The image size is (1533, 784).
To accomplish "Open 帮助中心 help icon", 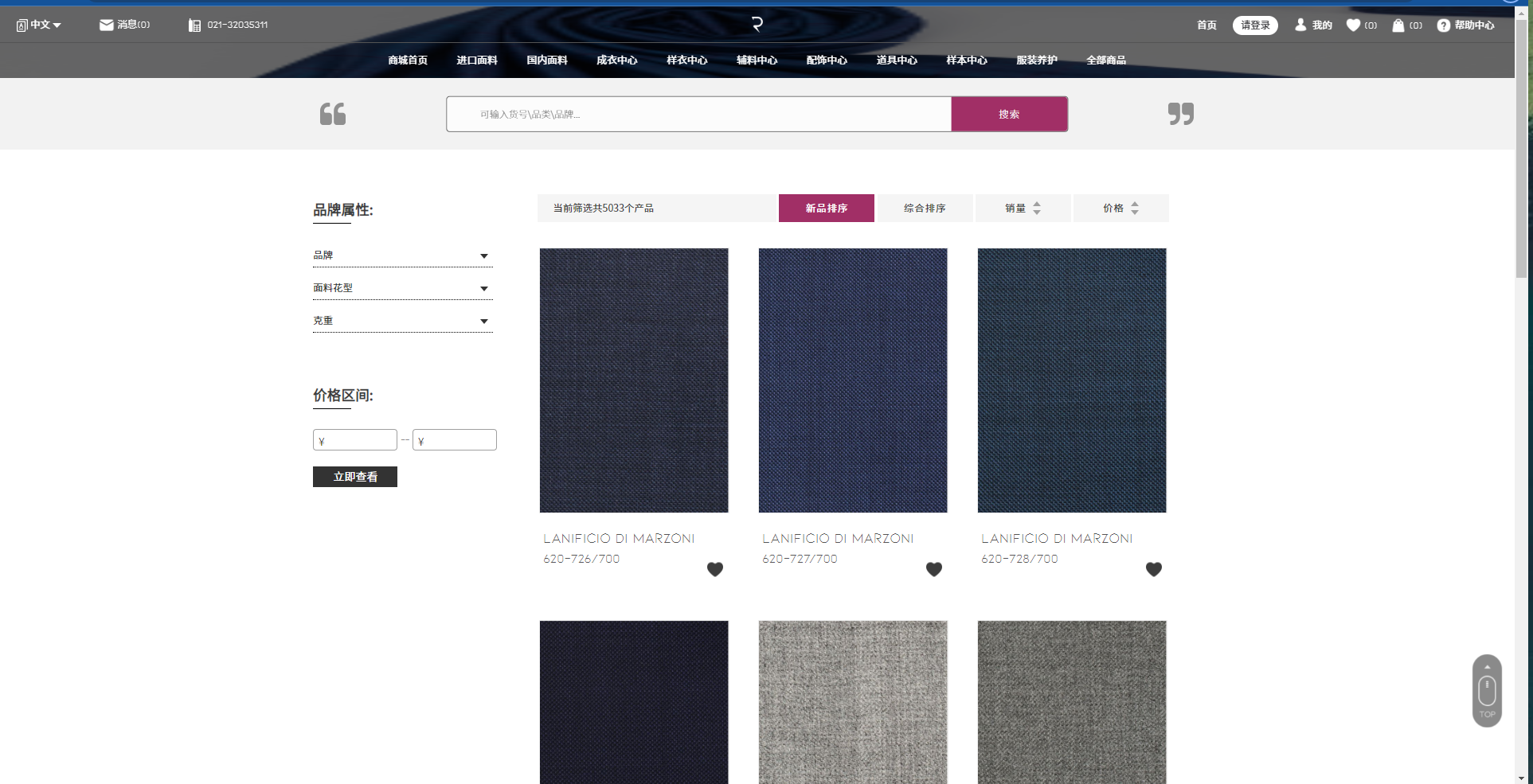I will click(1443, 25).
